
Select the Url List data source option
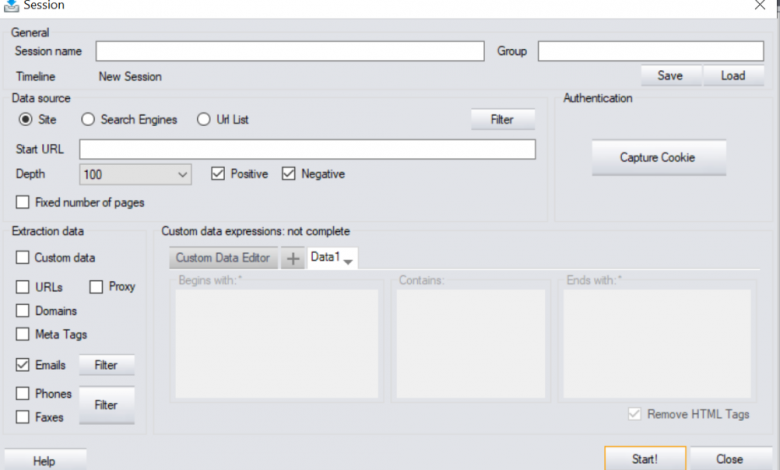[204, 120]
